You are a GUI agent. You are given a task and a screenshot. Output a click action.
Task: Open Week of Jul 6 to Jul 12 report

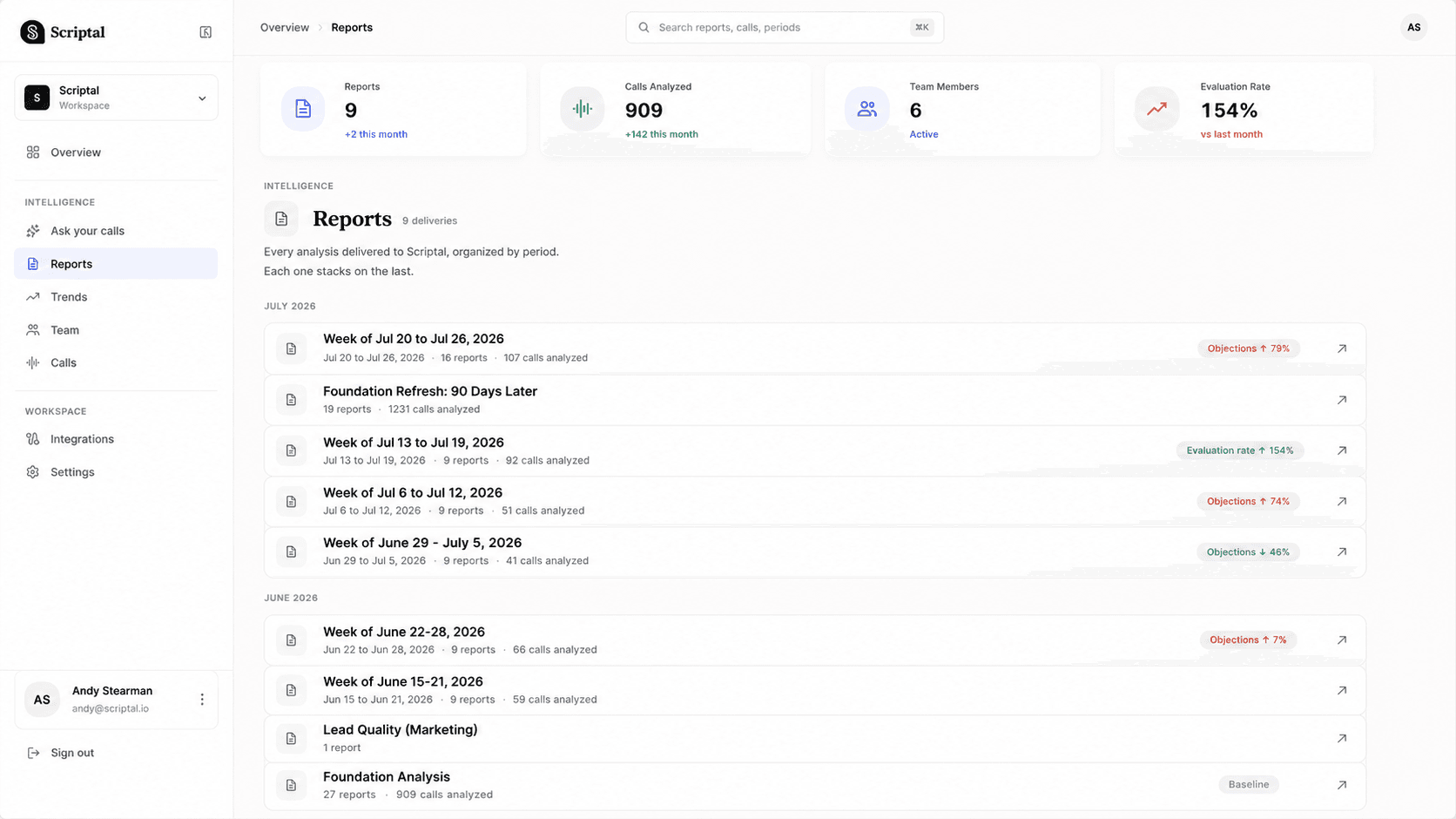(815, 501)
